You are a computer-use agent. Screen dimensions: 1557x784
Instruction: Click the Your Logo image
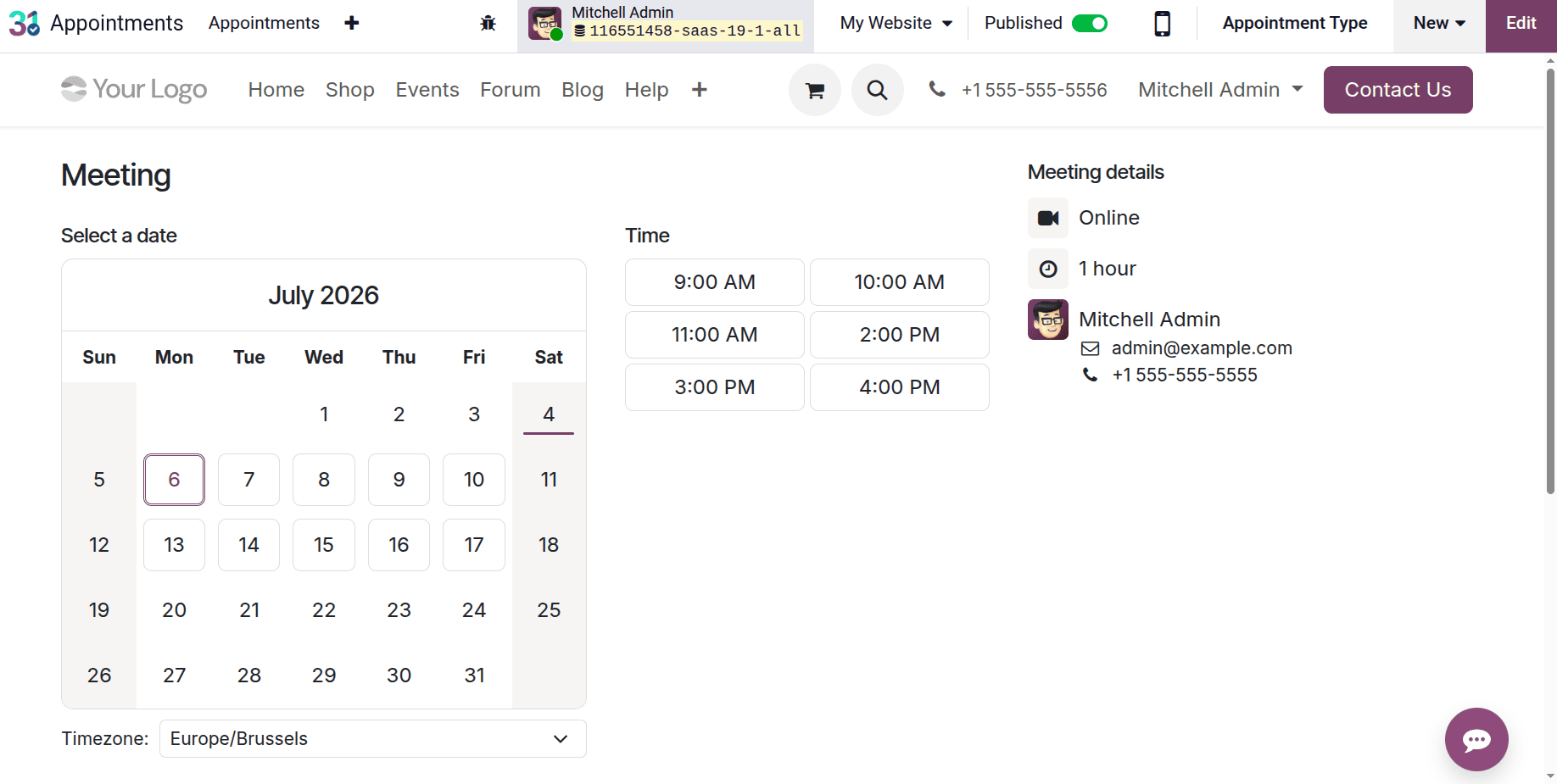134,89
